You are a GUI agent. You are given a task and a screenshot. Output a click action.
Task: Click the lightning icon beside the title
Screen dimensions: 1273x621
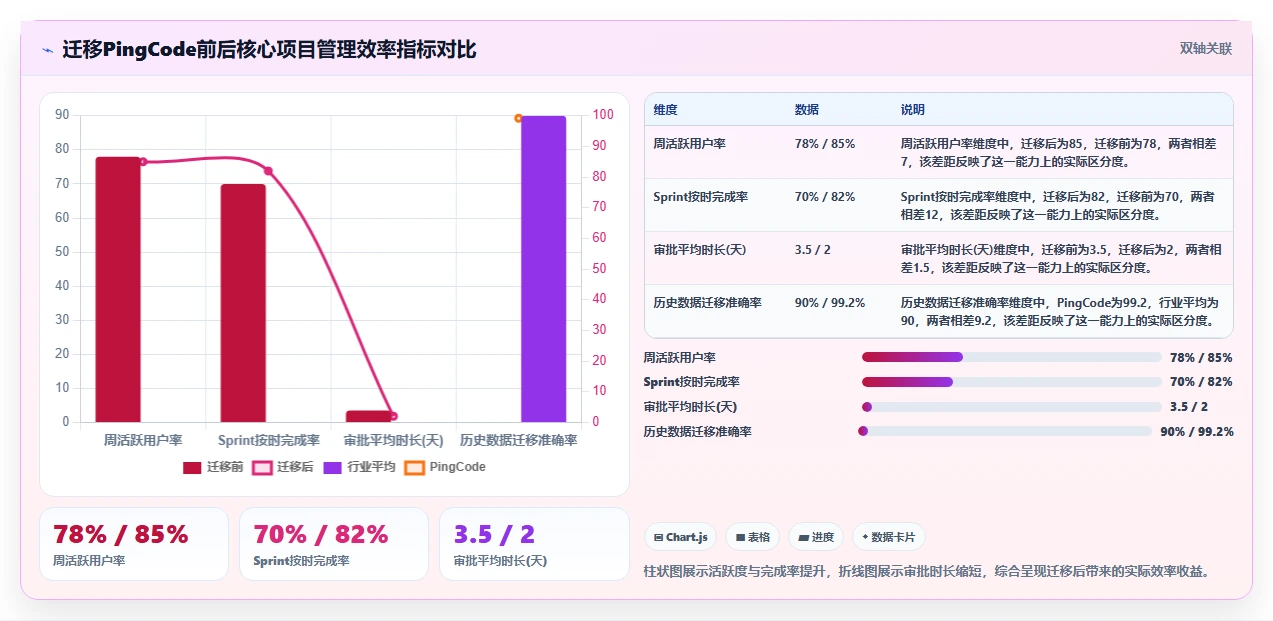[47, 49]
